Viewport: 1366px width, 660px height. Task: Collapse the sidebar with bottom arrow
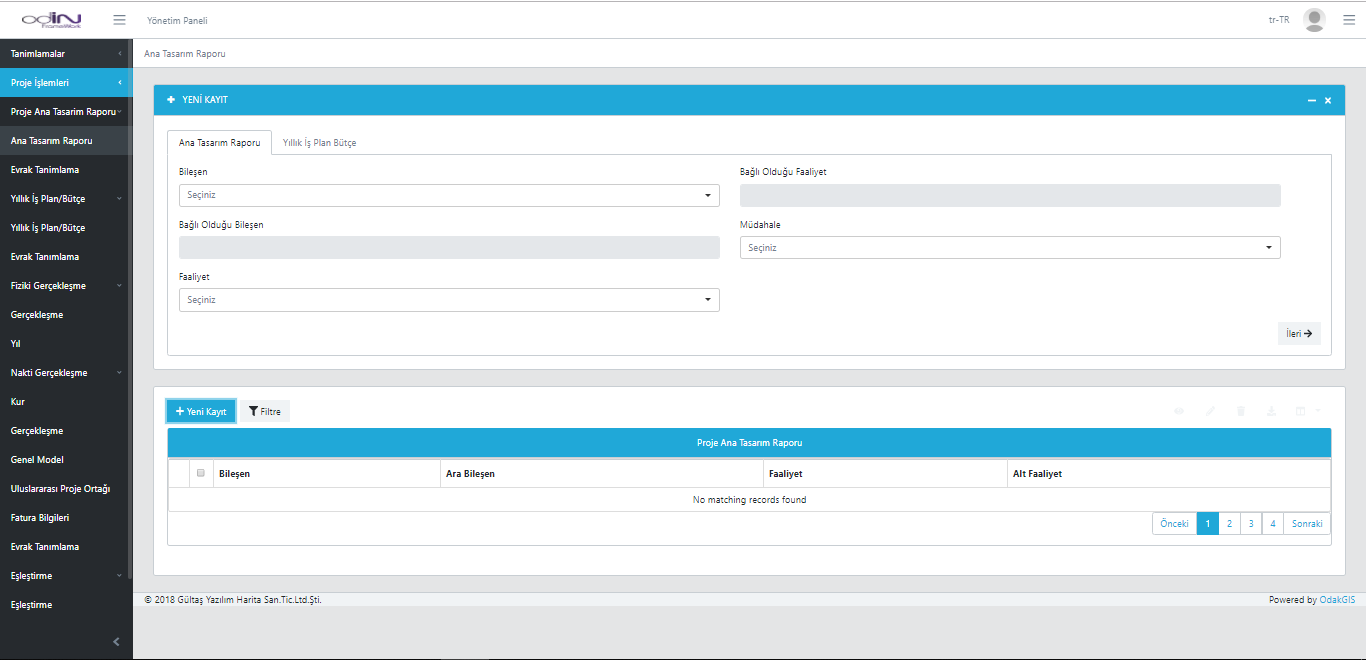pos(116,641)
